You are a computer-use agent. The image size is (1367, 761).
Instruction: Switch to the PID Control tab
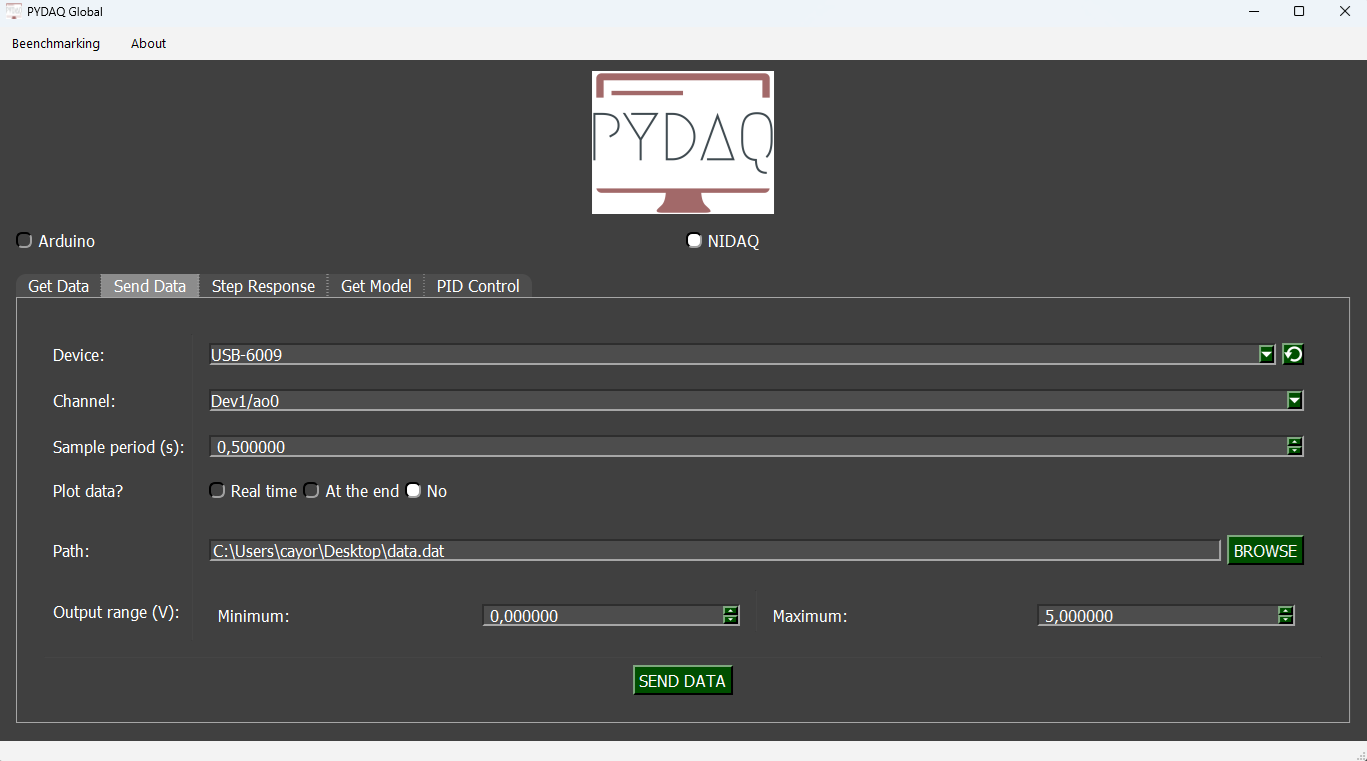(478, 286)
